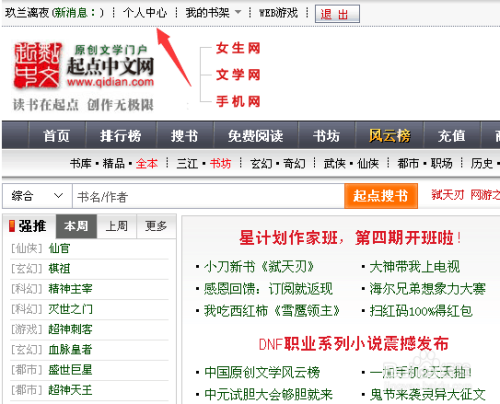Open 奇幻 category link
The width and height of the screenshot is (500, 404).
(x=294, y=164)
